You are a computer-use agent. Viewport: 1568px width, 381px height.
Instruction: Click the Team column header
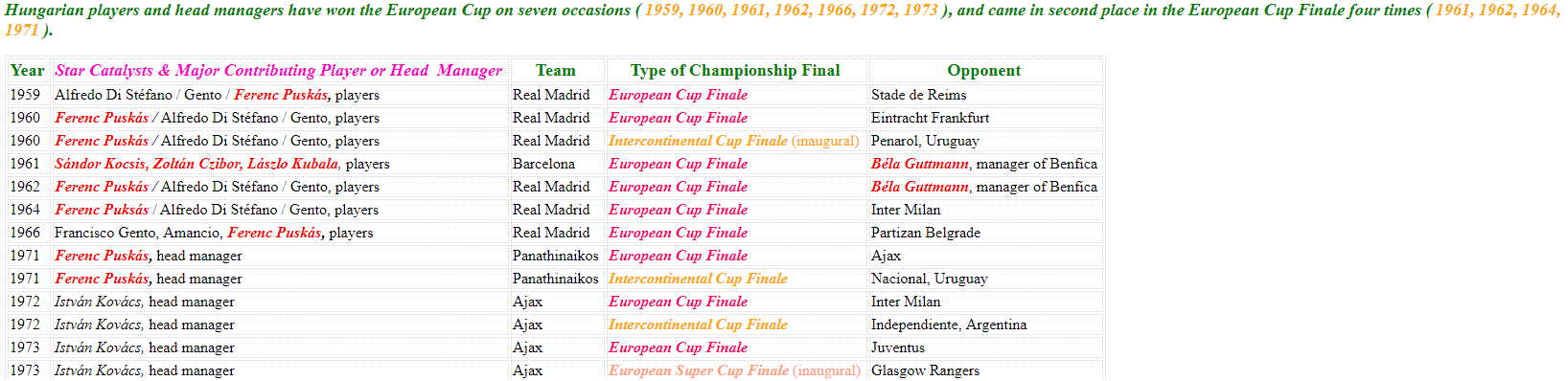(556, 71)
